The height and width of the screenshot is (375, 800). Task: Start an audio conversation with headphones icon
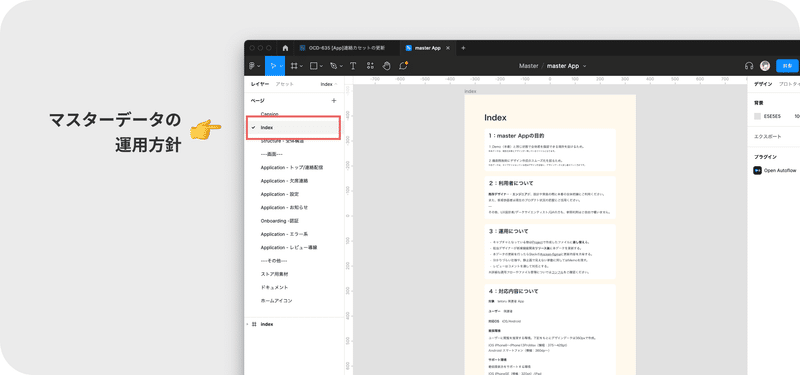point(749,66)
